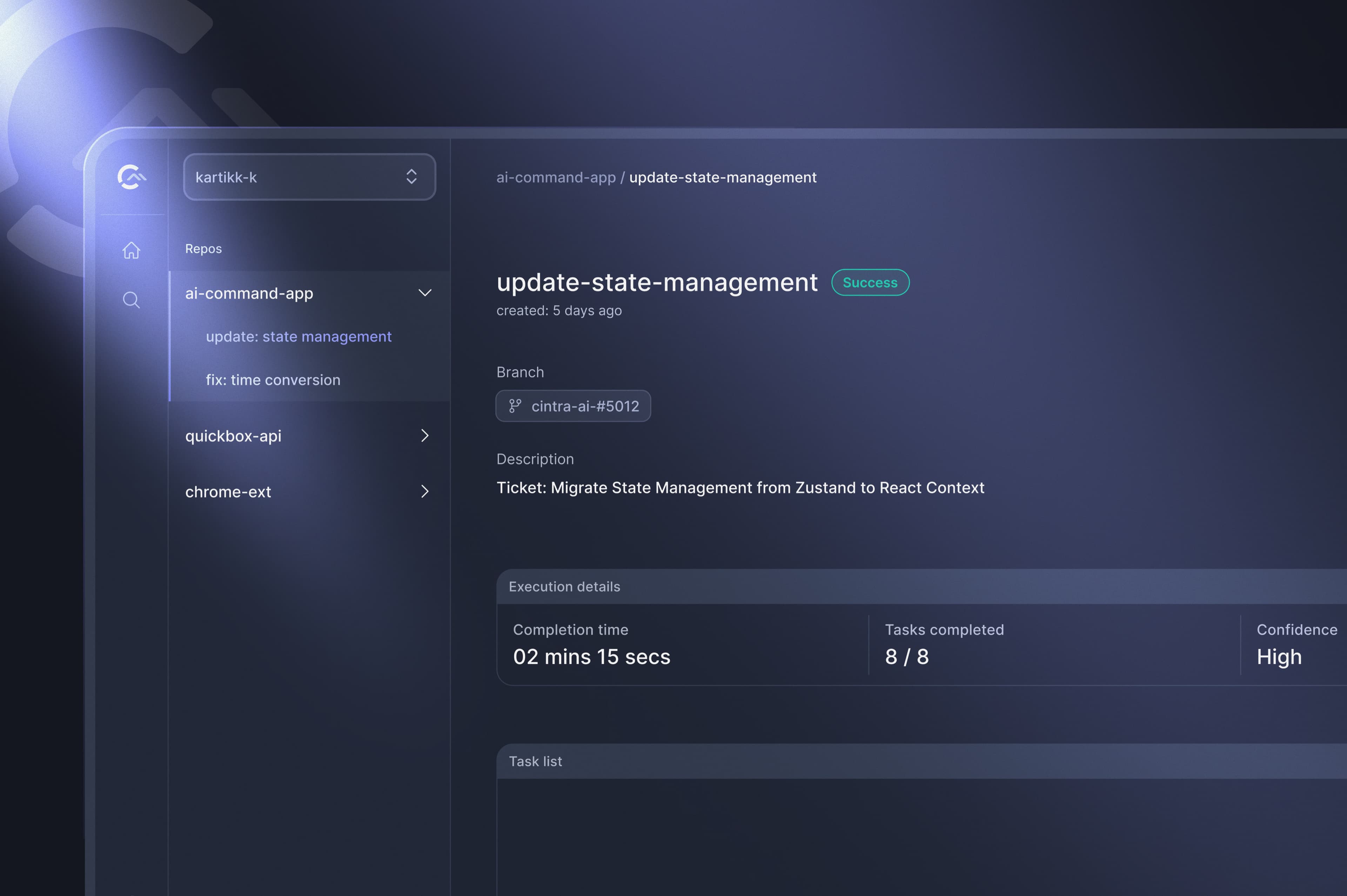This screenshot has height=896, width=1347.
Task: Select the 'fix: time conversion' run
Action: [x=273, y=379]
